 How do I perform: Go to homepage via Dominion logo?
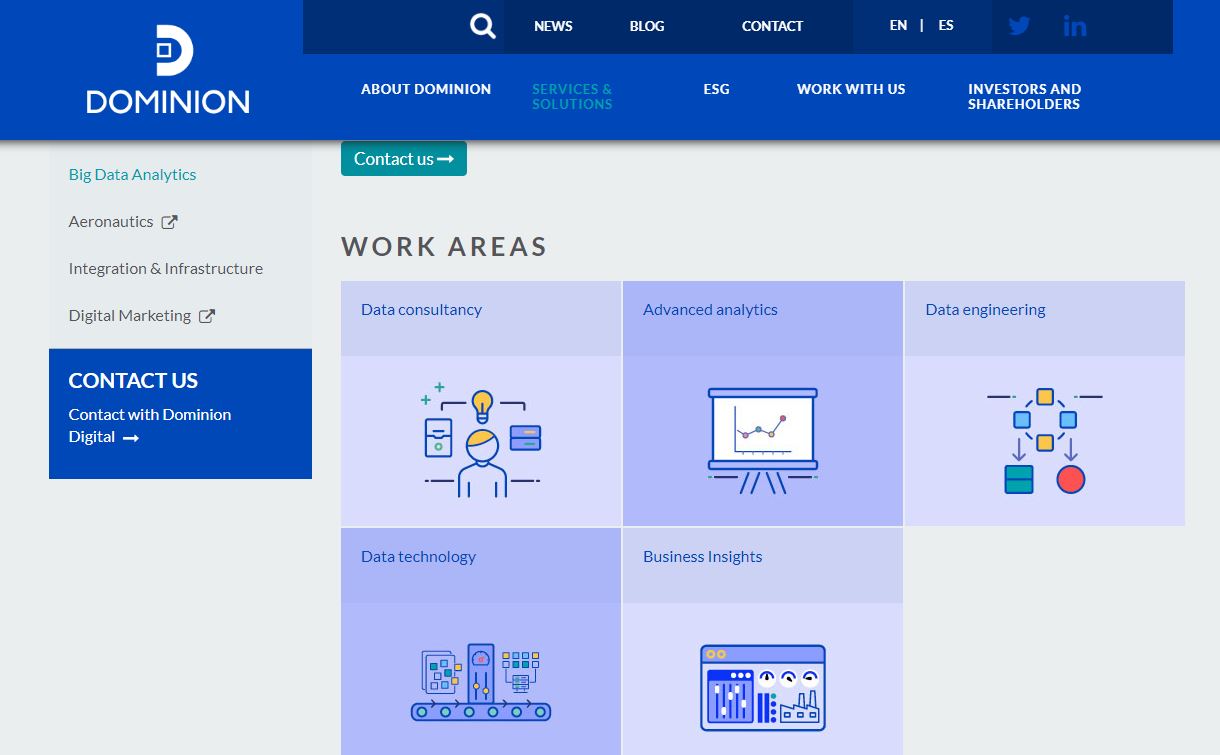(x=168, y=70)
